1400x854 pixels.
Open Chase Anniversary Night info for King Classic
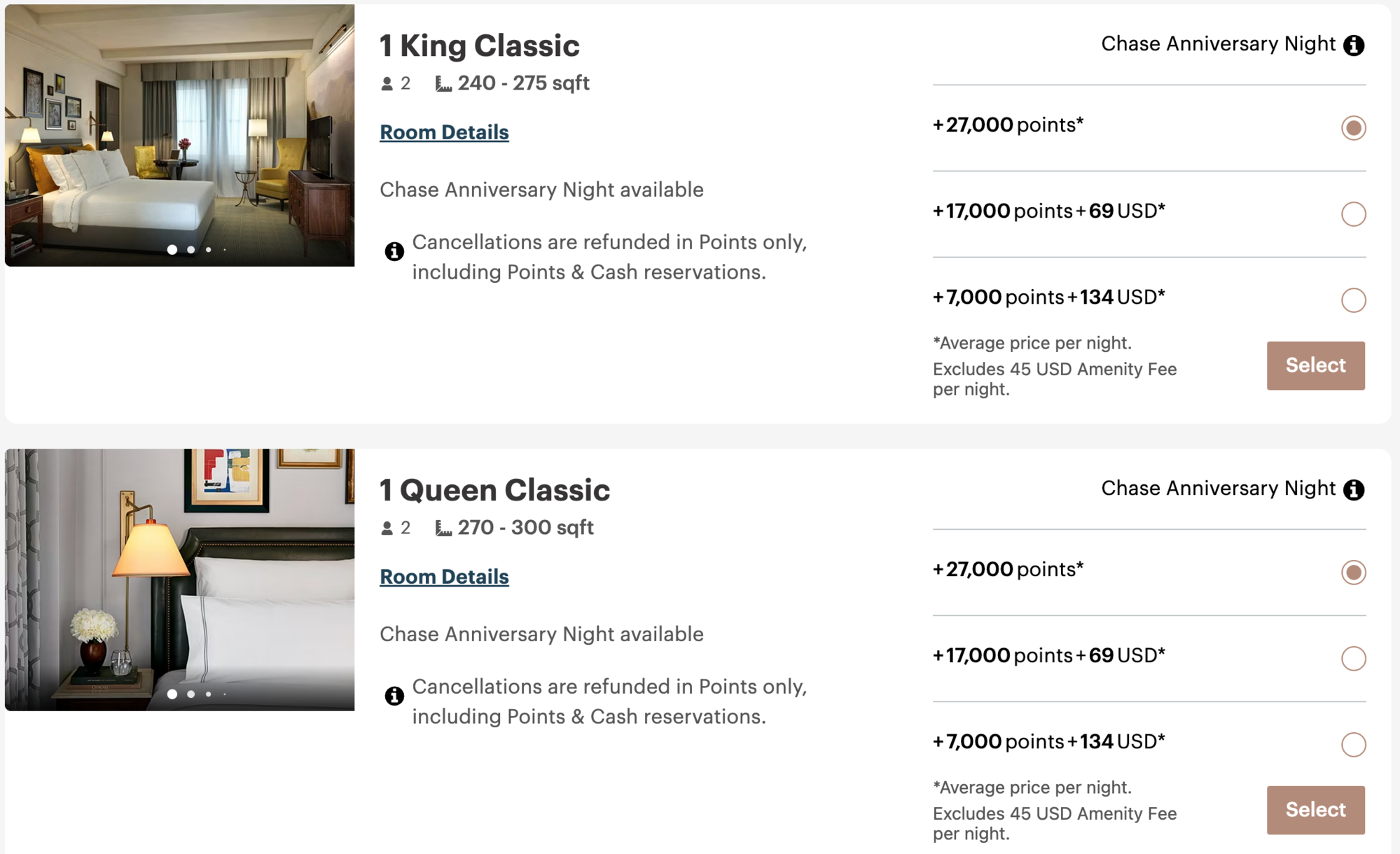1354,44
